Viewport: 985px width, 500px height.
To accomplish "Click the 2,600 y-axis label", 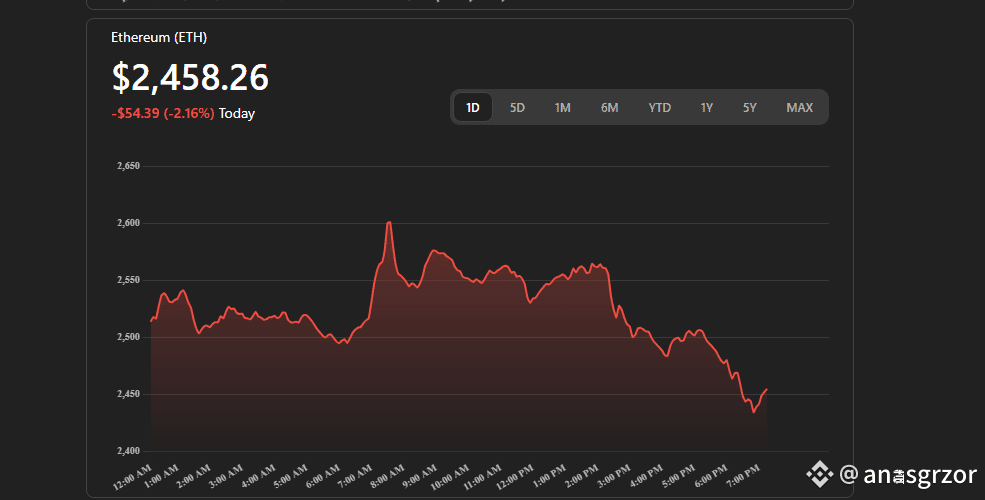I will click(128, 223).
